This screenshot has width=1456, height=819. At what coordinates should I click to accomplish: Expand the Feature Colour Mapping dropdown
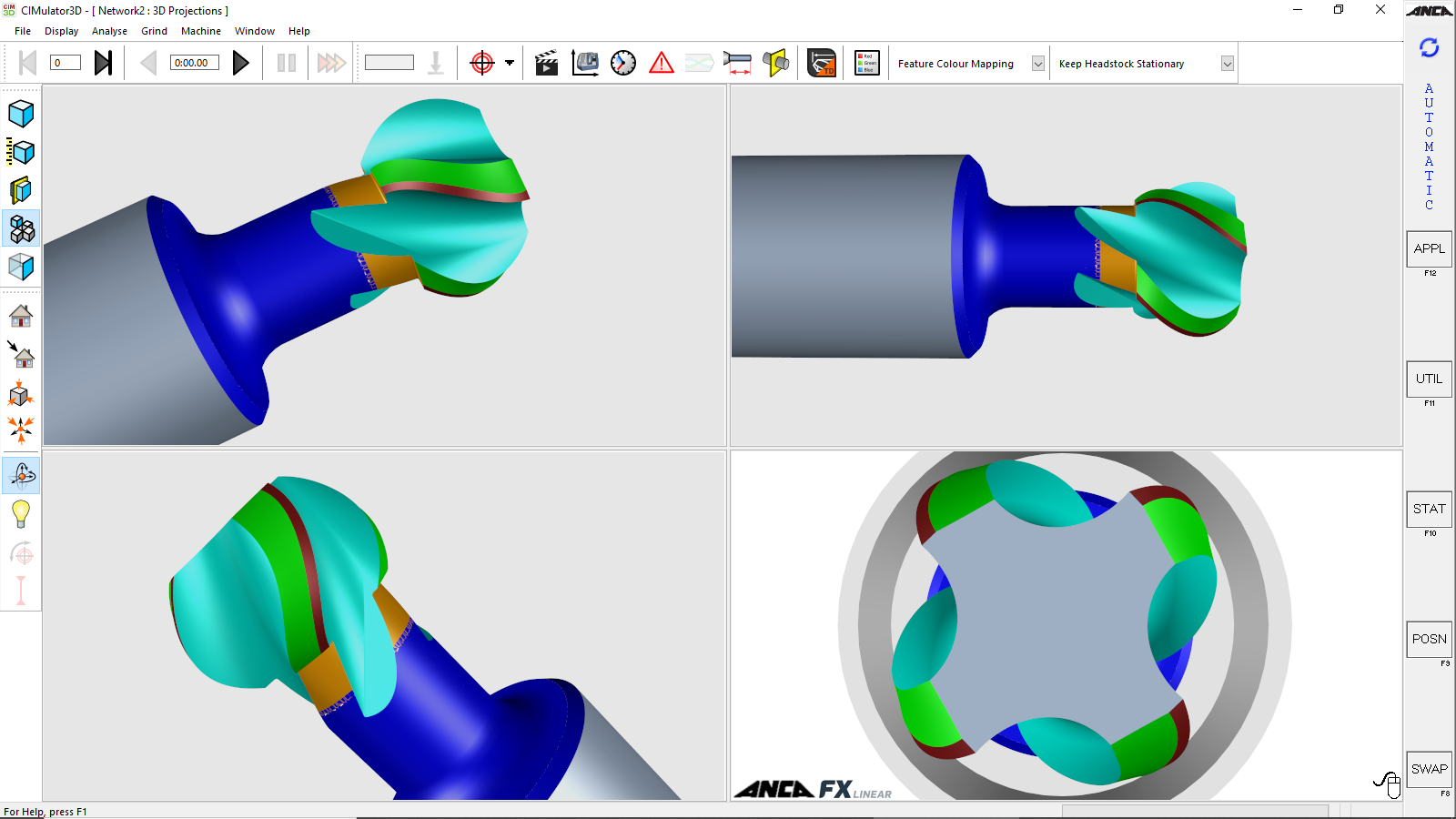[1037, 64]
